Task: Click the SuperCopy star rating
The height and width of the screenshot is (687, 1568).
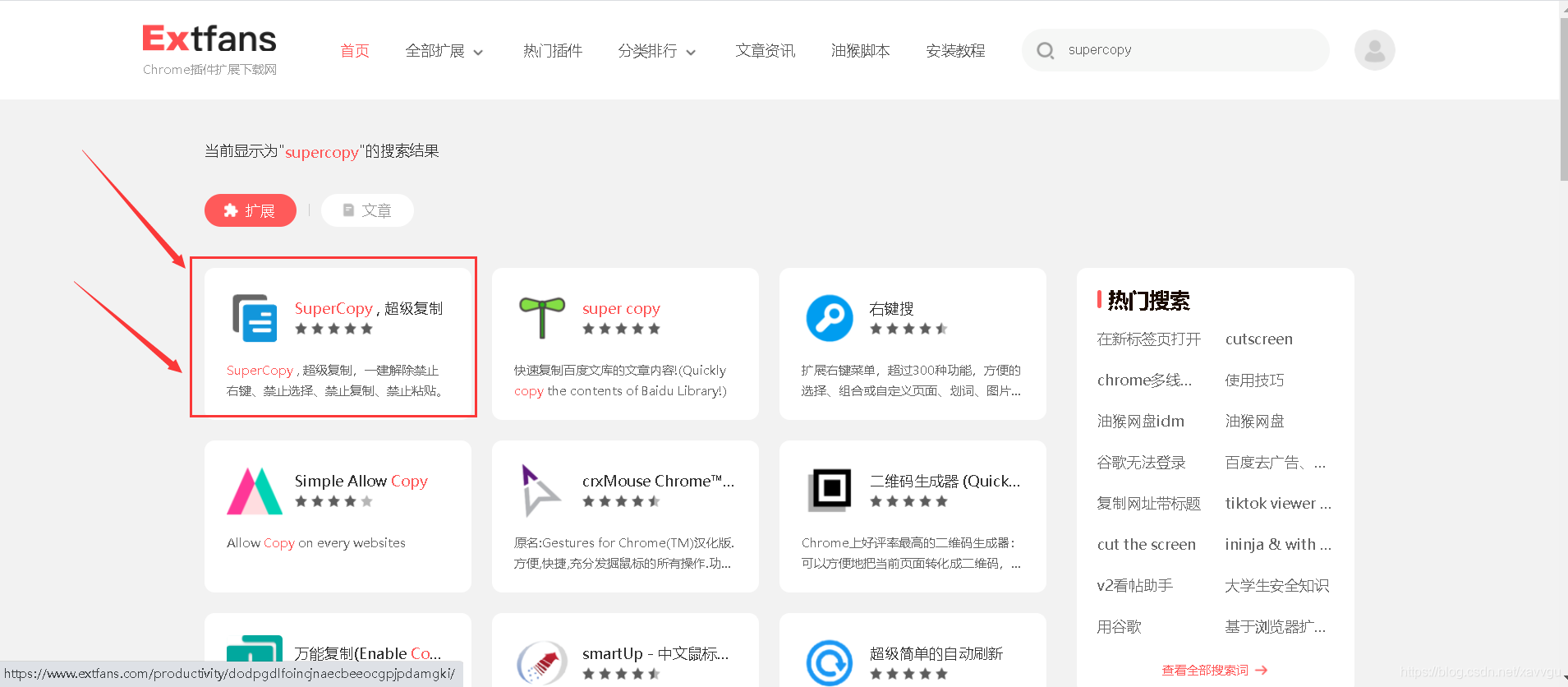Action: tap(333, 329)
